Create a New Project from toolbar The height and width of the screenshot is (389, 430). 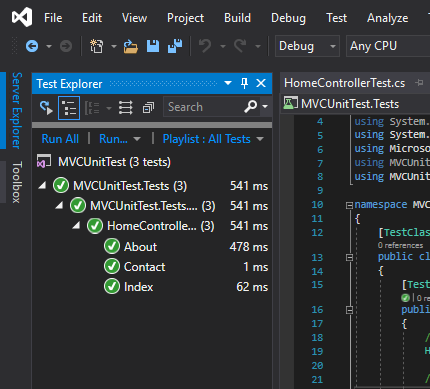pyautogui.click(x=97, y=46)
